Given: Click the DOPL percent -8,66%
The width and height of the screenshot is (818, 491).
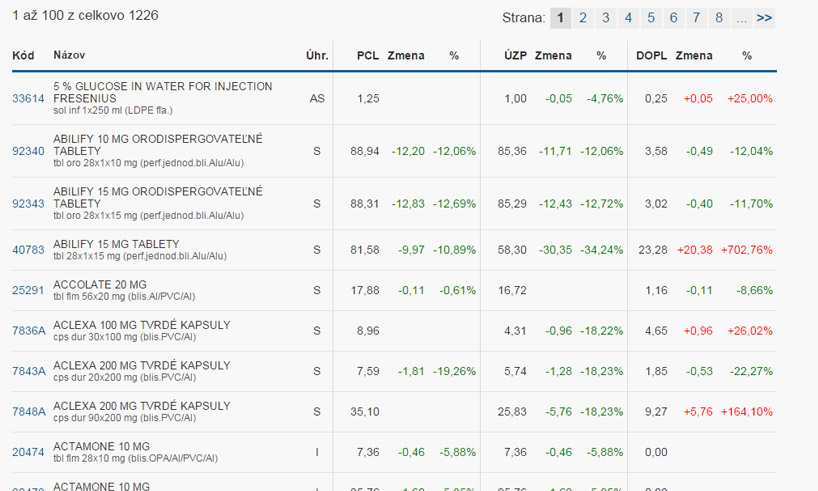Looking at the screenshot, I should click(x=754, y=291).
